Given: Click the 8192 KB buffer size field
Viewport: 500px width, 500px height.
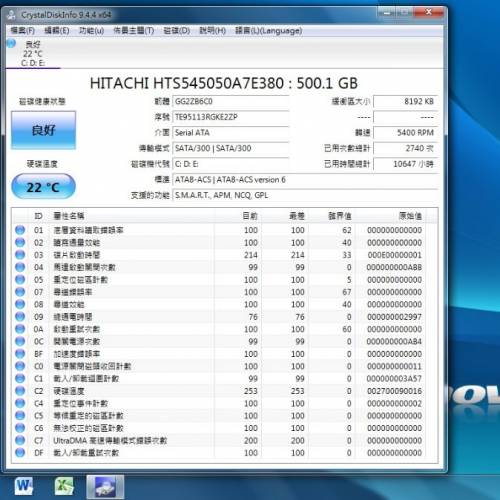Looking at the screenshot, I should (406, 101).
